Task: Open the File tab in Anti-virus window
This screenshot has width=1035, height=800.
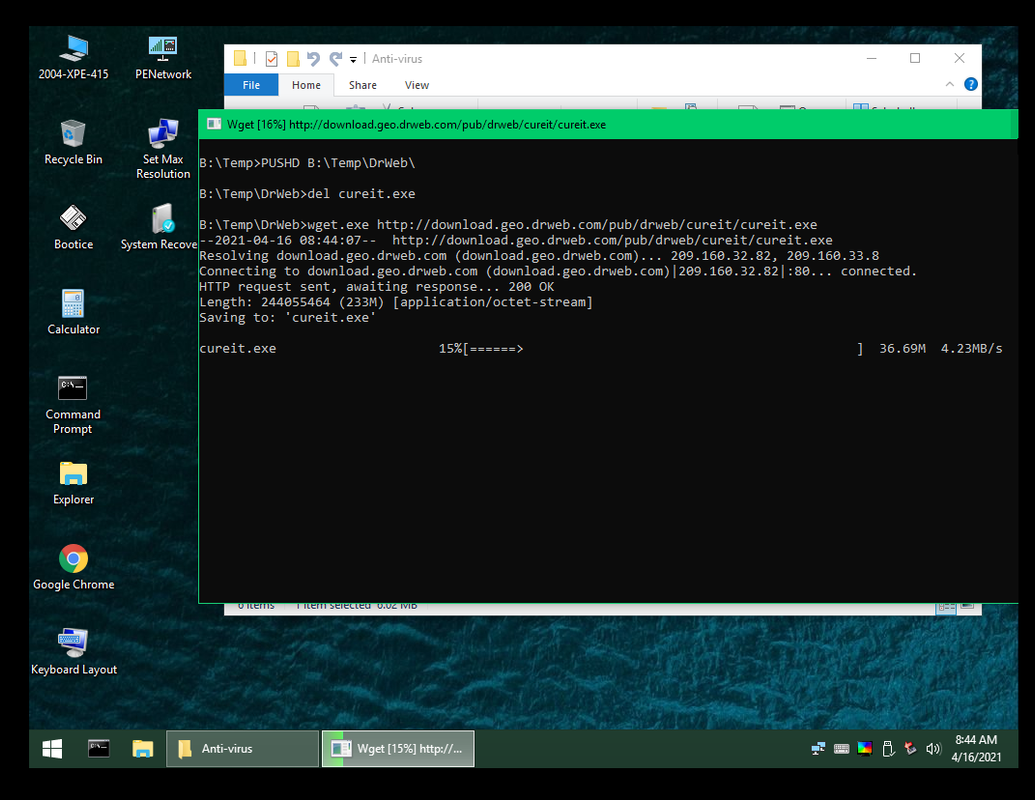Action: (251, 85)
